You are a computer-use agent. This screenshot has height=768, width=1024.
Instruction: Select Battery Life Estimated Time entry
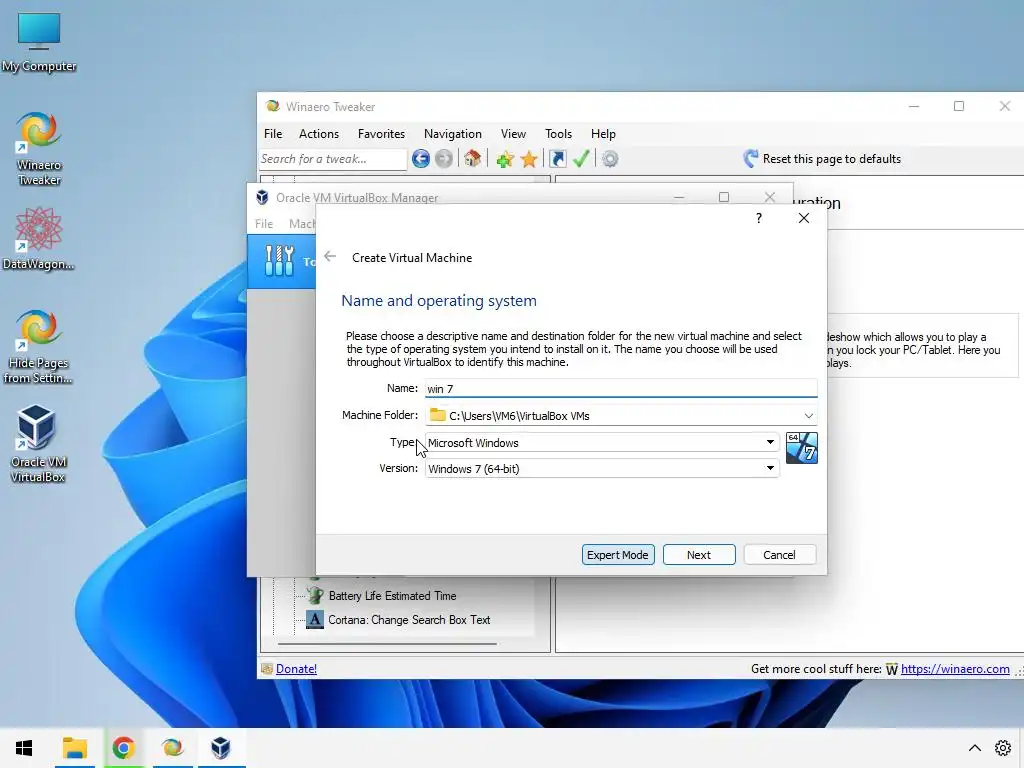(x=392, y=596)
